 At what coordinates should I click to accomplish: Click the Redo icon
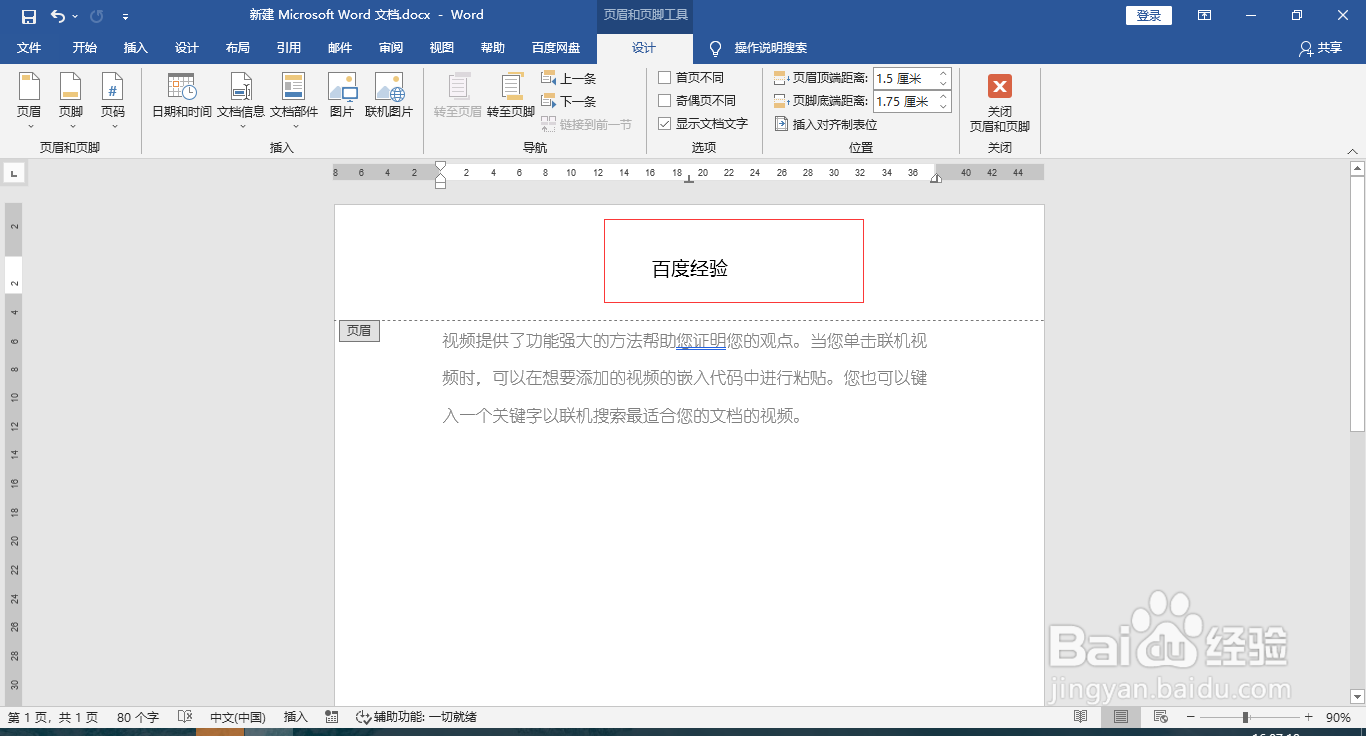click(96, 16)
